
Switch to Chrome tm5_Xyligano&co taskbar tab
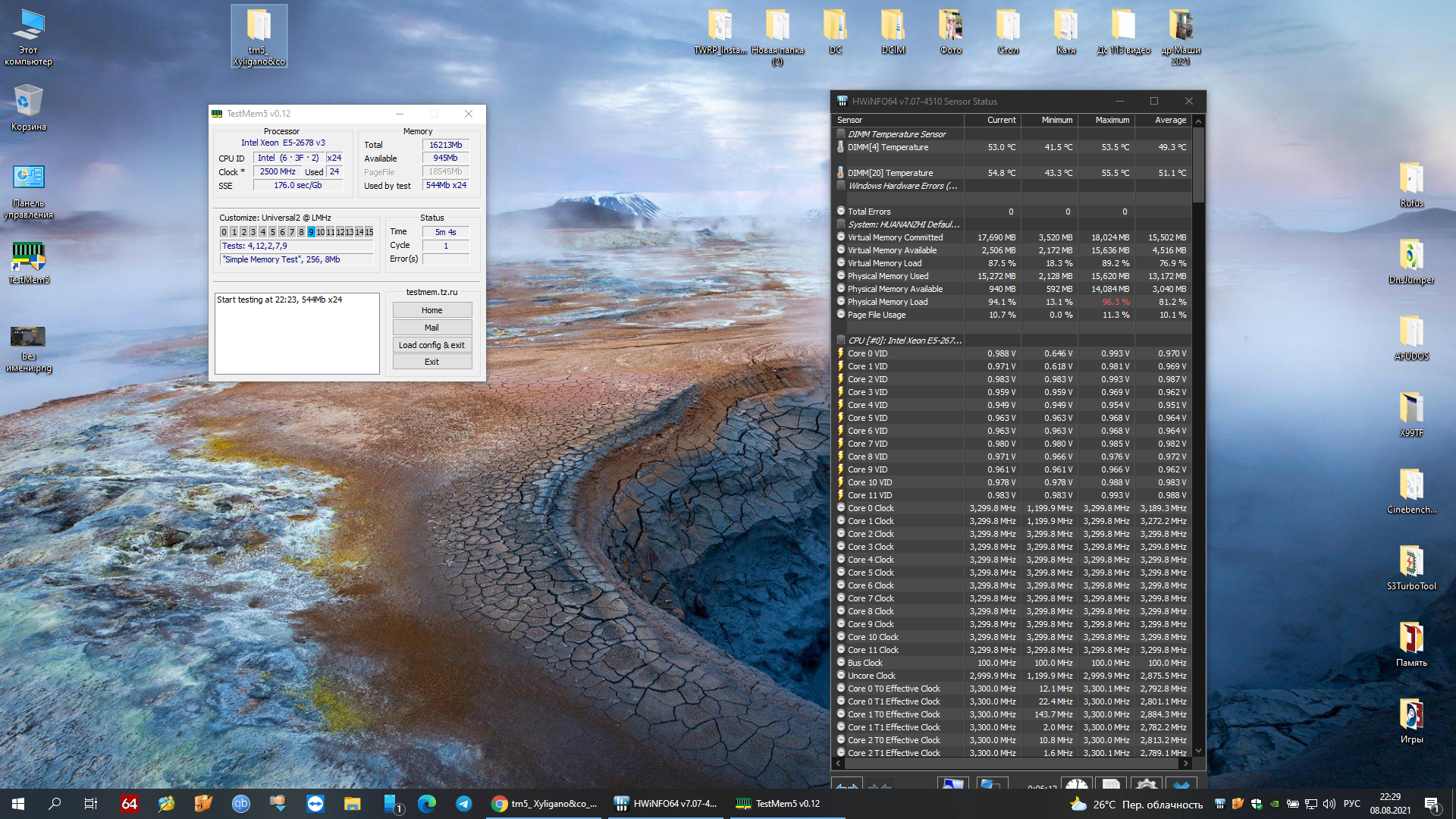[544, 804]
